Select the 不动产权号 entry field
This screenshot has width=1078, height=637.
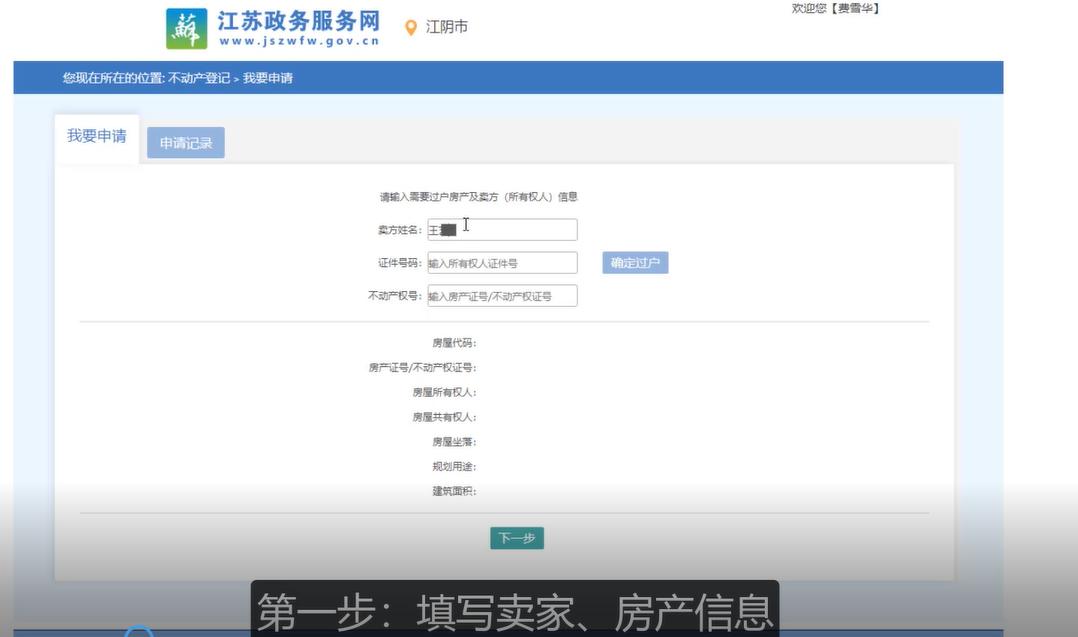501,295
